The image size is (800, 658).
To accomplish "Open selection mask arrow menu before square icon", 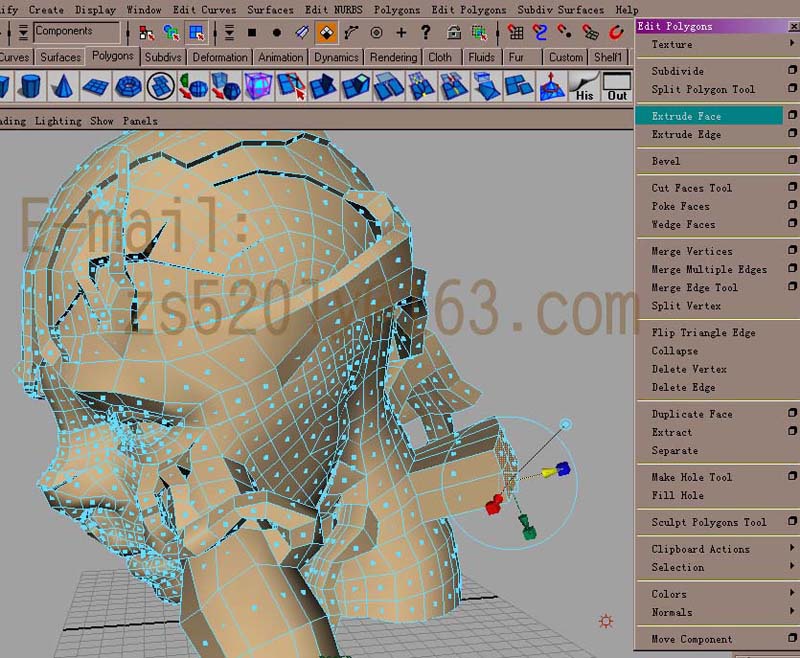I will (x=229, y=33).
